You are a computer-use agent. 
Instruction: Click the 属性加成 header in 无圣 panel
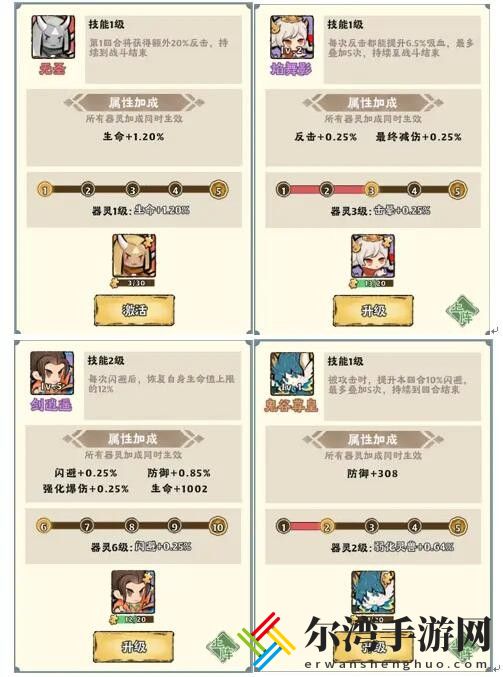134,103
